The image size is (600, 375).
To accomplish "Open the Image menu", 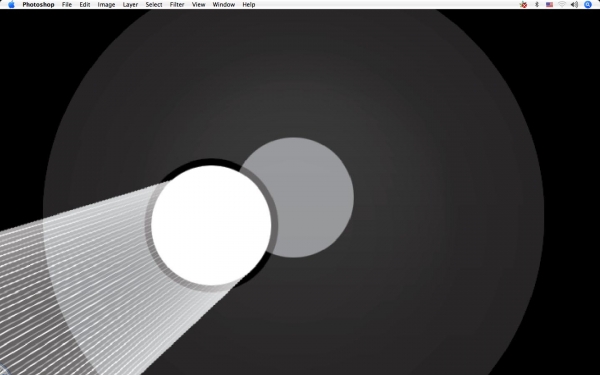I will coord(106,5).
